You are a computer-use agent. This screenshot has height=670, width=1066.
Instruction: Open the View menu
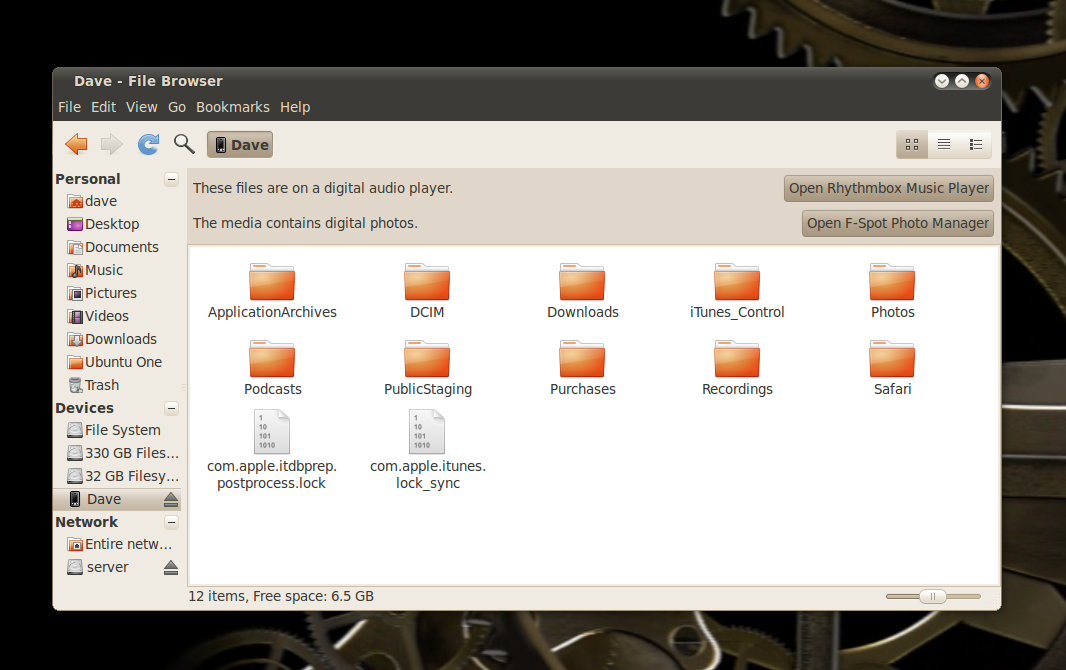coord(141,107)
